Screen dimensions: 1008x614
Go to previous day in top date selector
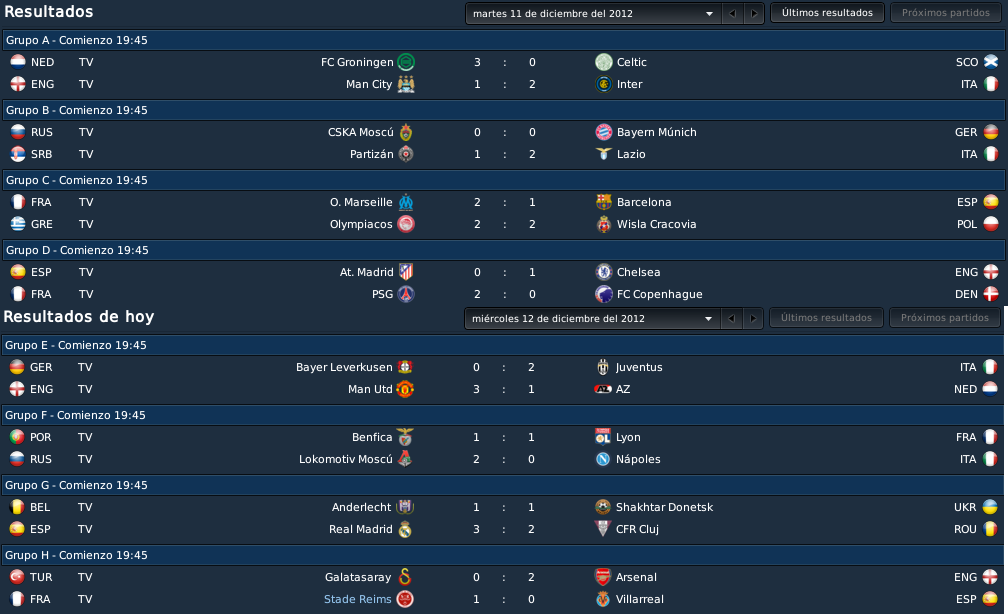click(732, 14)
